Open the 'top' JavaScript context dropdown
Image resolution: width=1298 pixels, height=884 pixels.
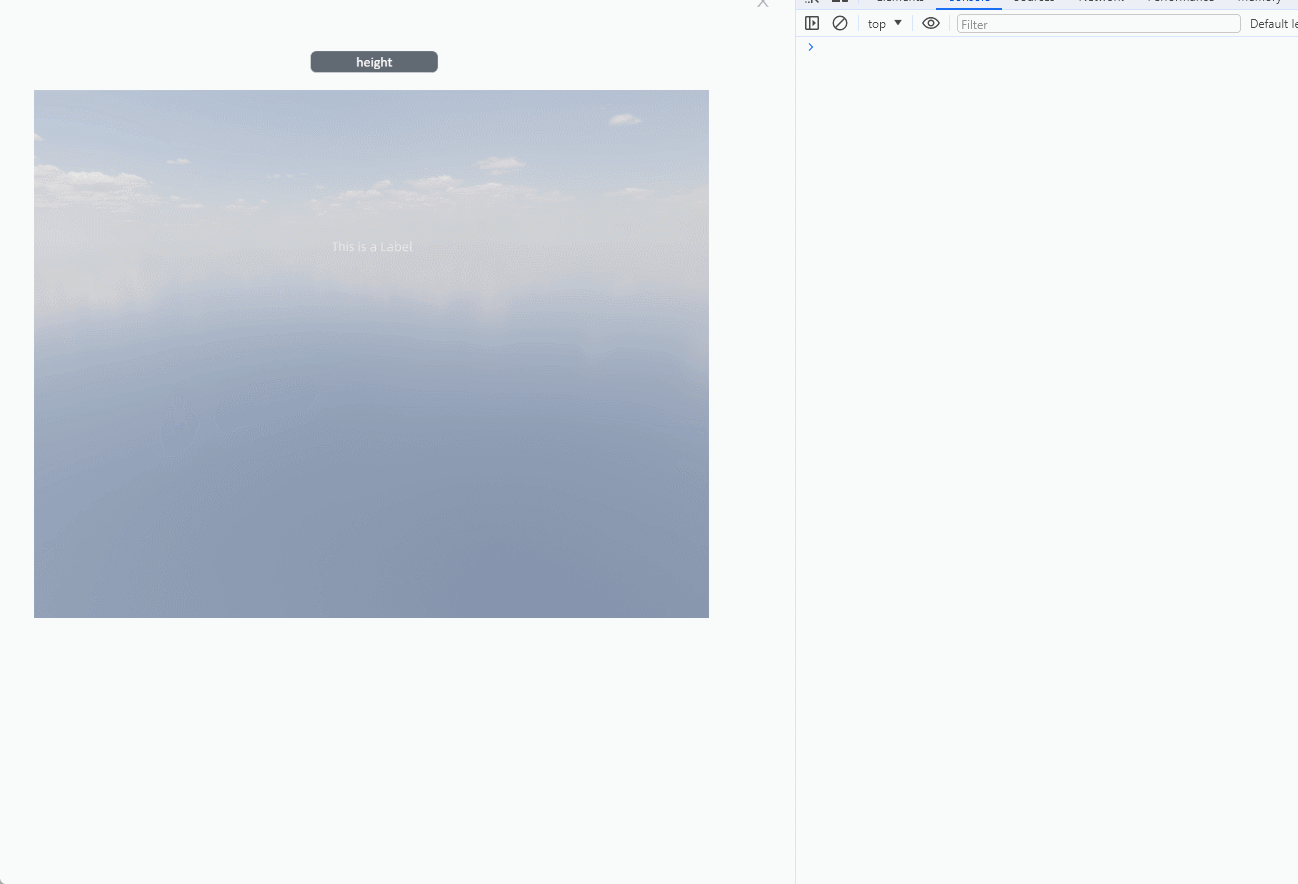[x=884, y=23]
